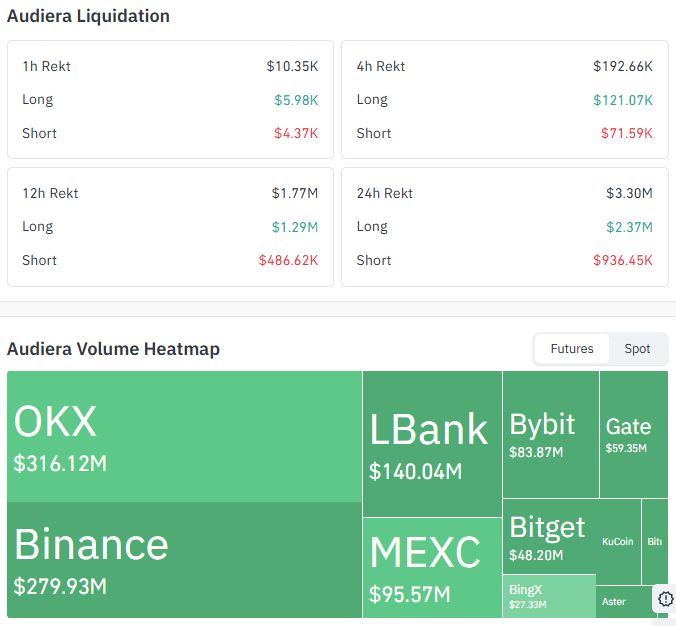Click the BingX $27.33M heatmap tile

click(549, 596)
